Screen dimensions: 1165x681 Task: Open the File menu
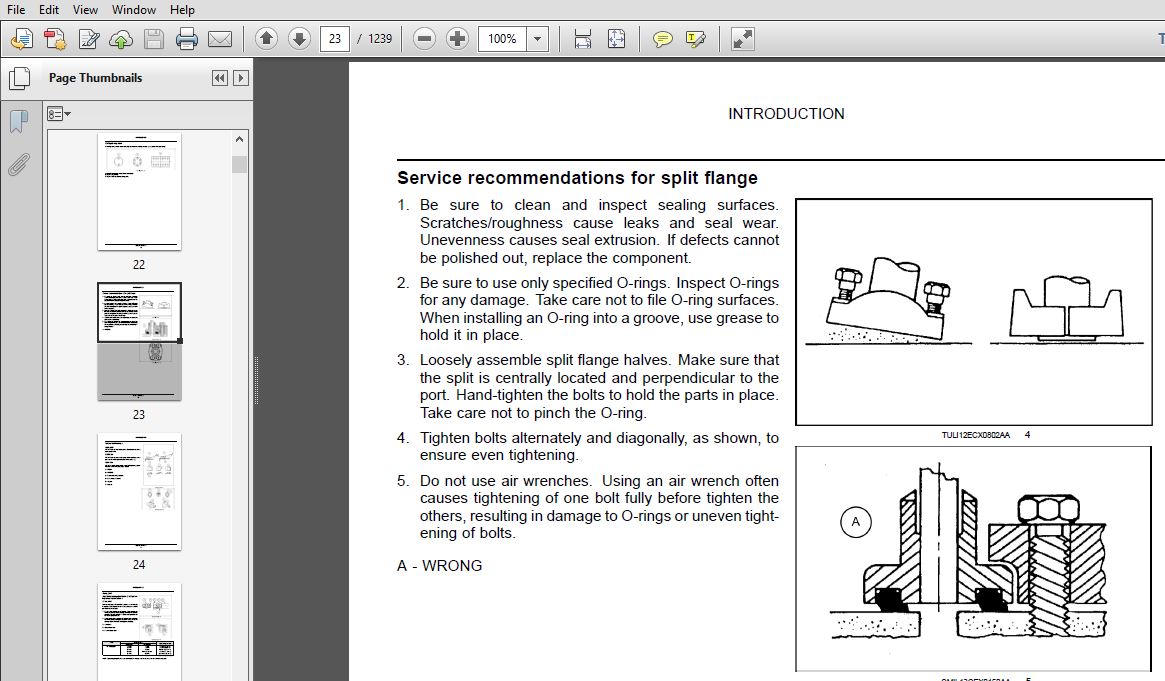(x=16, y=10)
